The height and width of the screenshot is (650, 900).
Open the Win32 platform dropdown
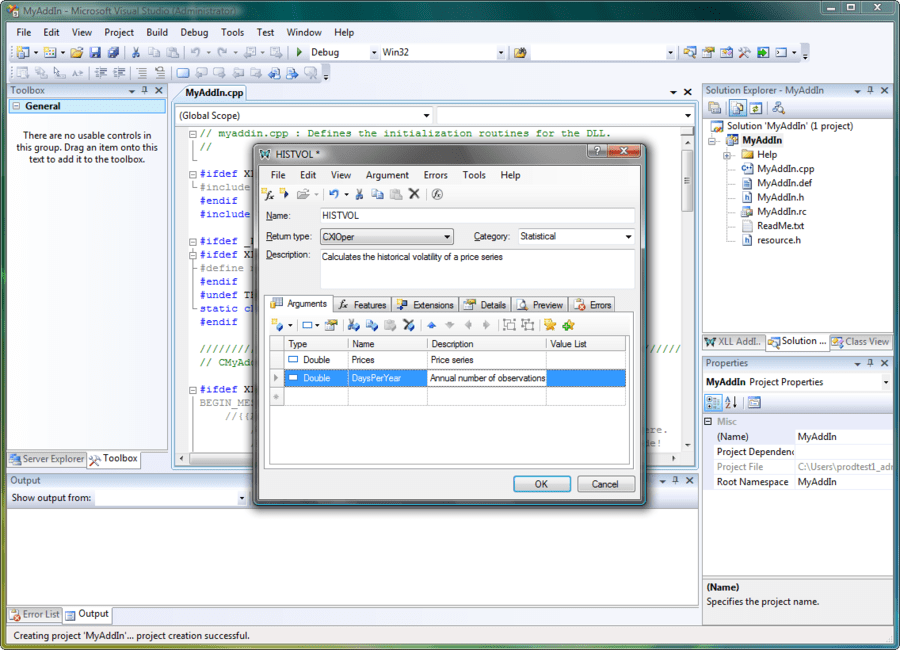coord(502,52)
